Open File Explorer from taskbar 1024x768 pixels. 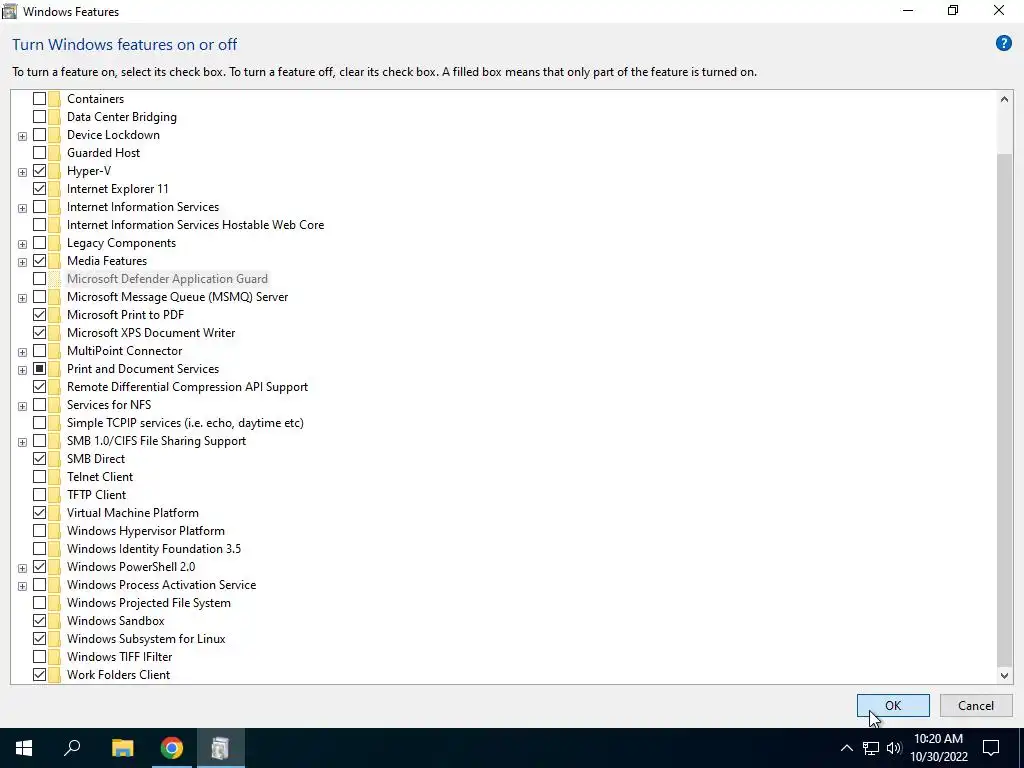[122, 748]
